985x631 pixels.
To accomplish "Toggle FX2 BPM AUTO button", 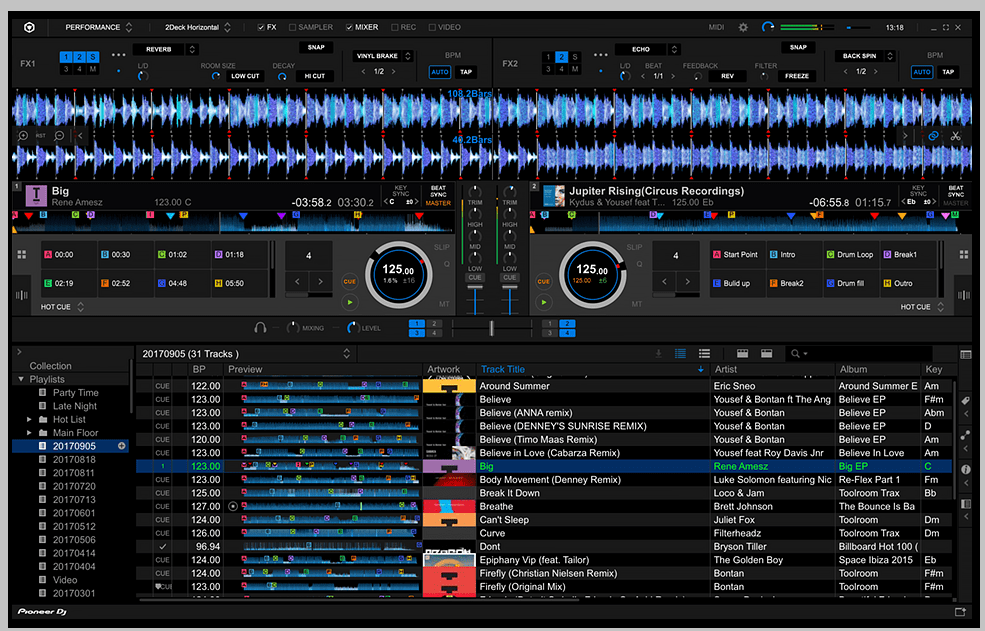I will tap(922, 72).
